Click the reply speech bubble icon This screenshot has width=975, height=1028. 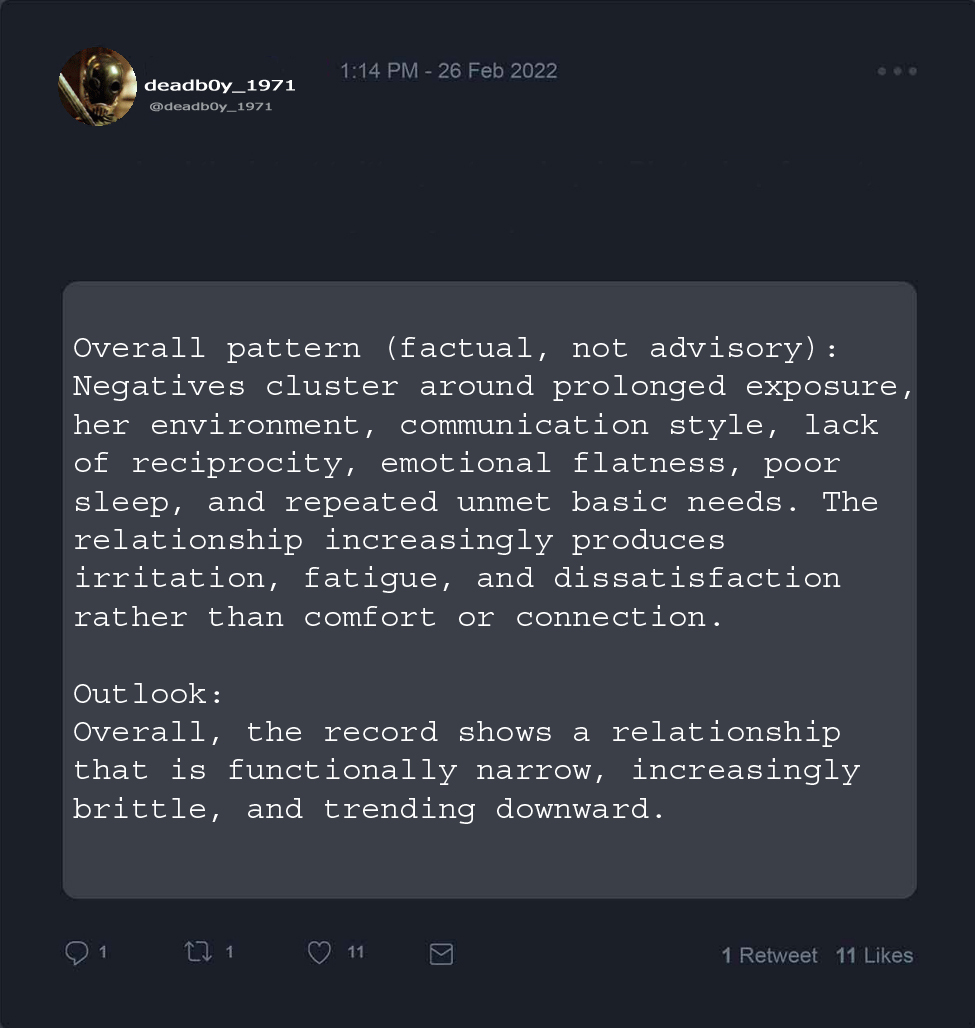click(x=76, y=954)
